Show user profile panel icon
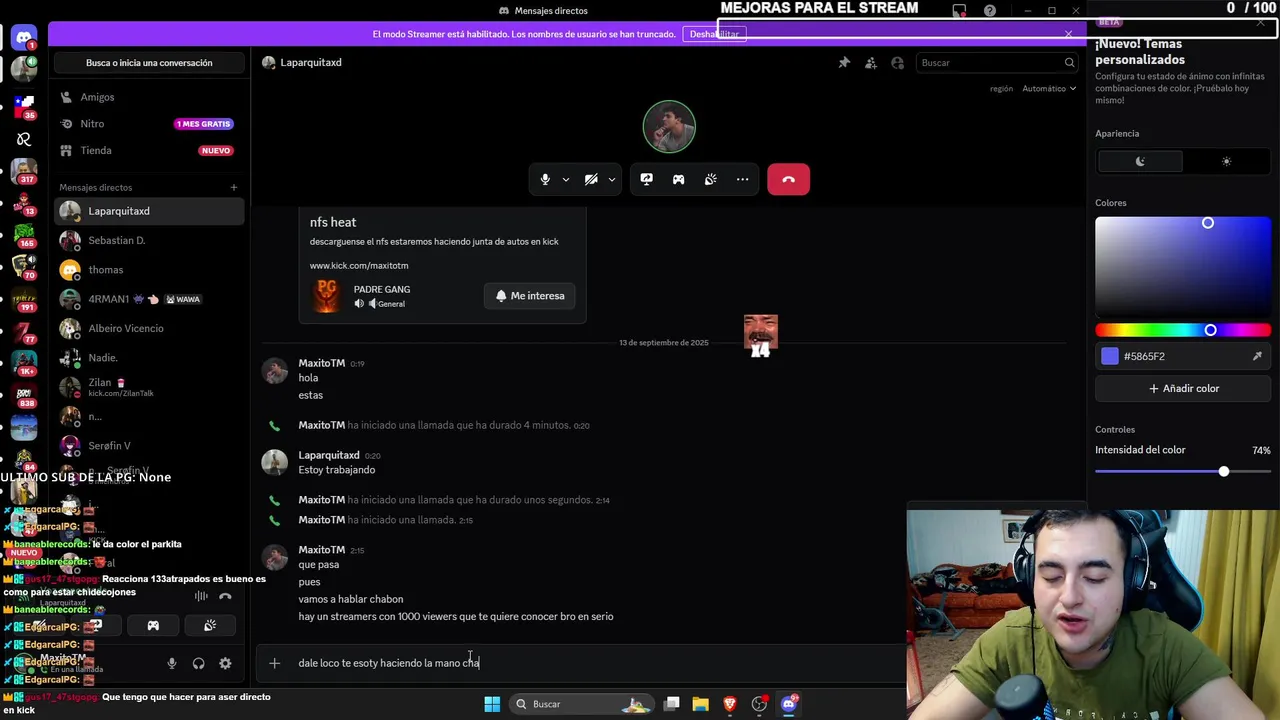The image size is (1280, 720). 897,62
